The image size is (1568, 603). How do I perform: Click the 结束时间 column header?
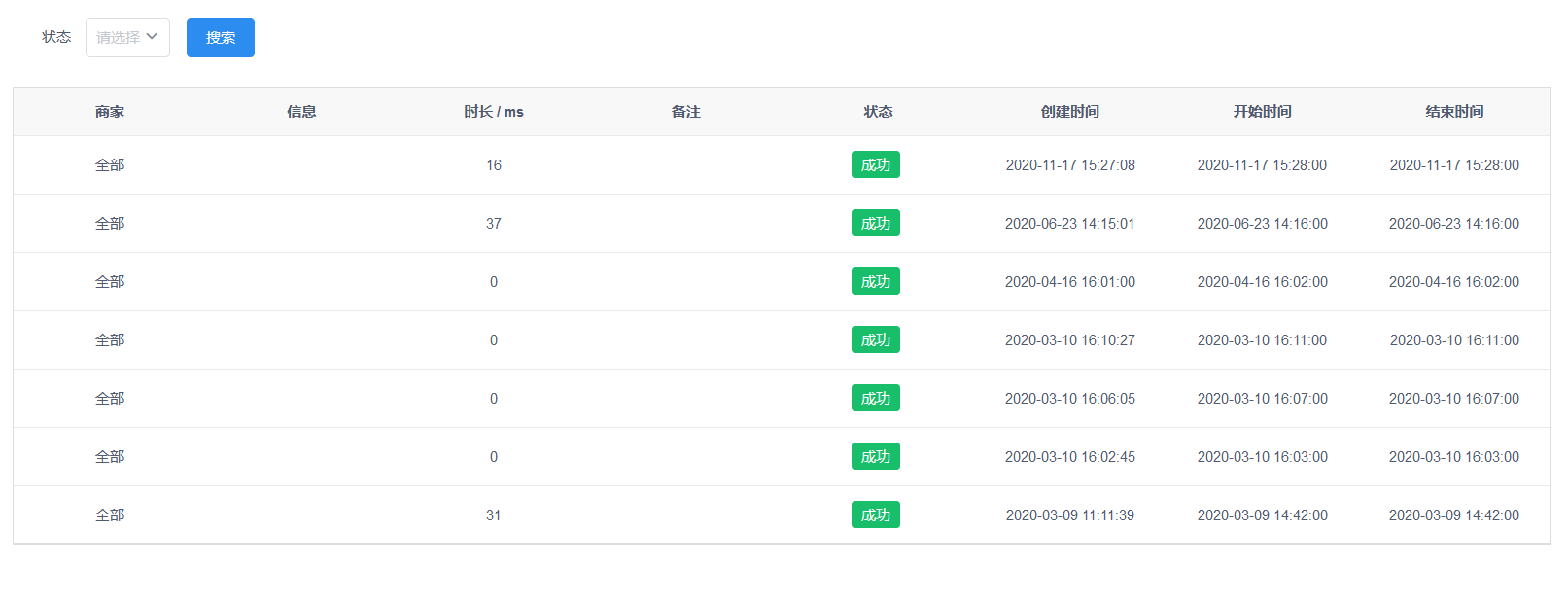tap(1454, 112)
